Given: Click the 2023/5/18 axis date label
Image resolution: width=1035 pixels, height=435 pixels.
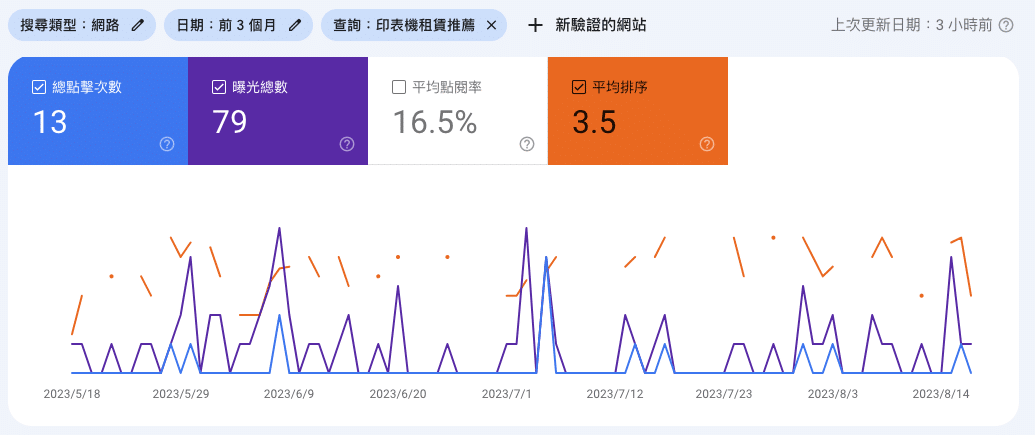Looking at the screenshot, I should 72,394.
